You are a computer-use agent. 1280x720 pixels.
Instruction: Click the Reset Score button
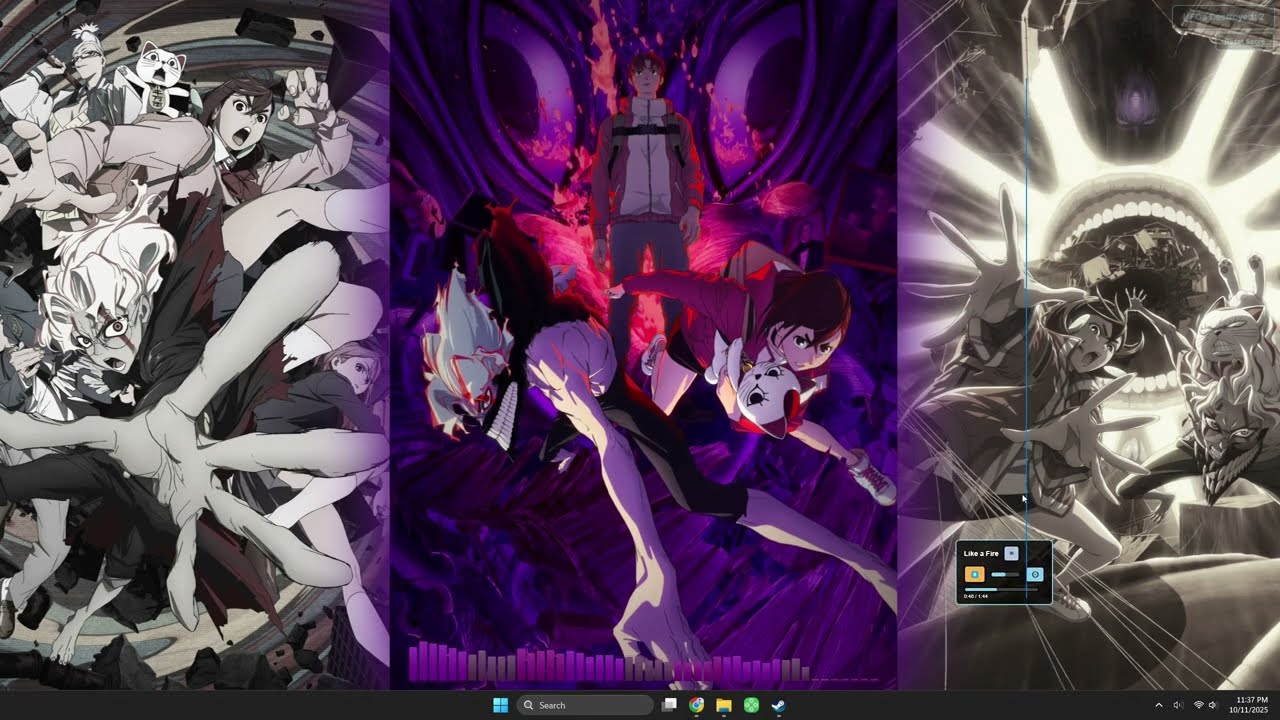click(1243, 41)
